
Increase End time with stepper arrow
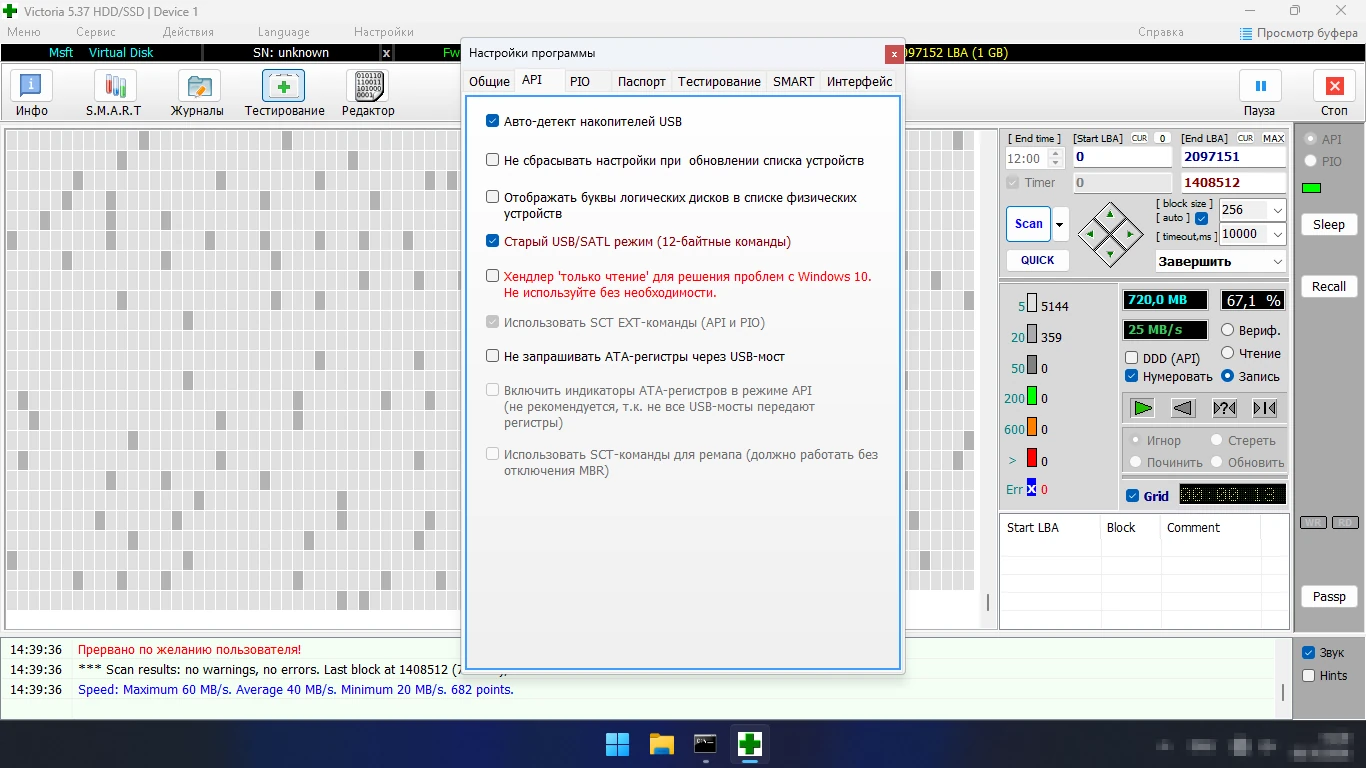point(1055,153)
